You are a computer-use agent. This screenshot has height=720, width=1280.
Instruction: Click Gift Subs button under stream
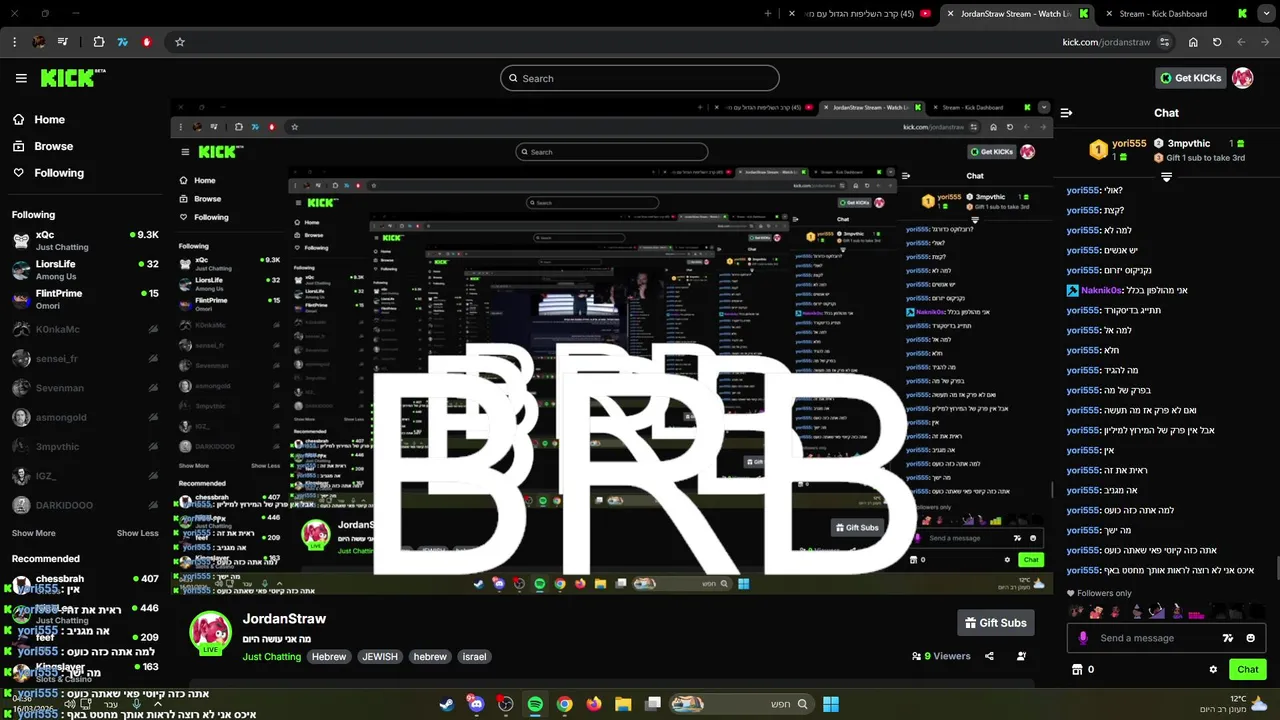pos(995,623)
